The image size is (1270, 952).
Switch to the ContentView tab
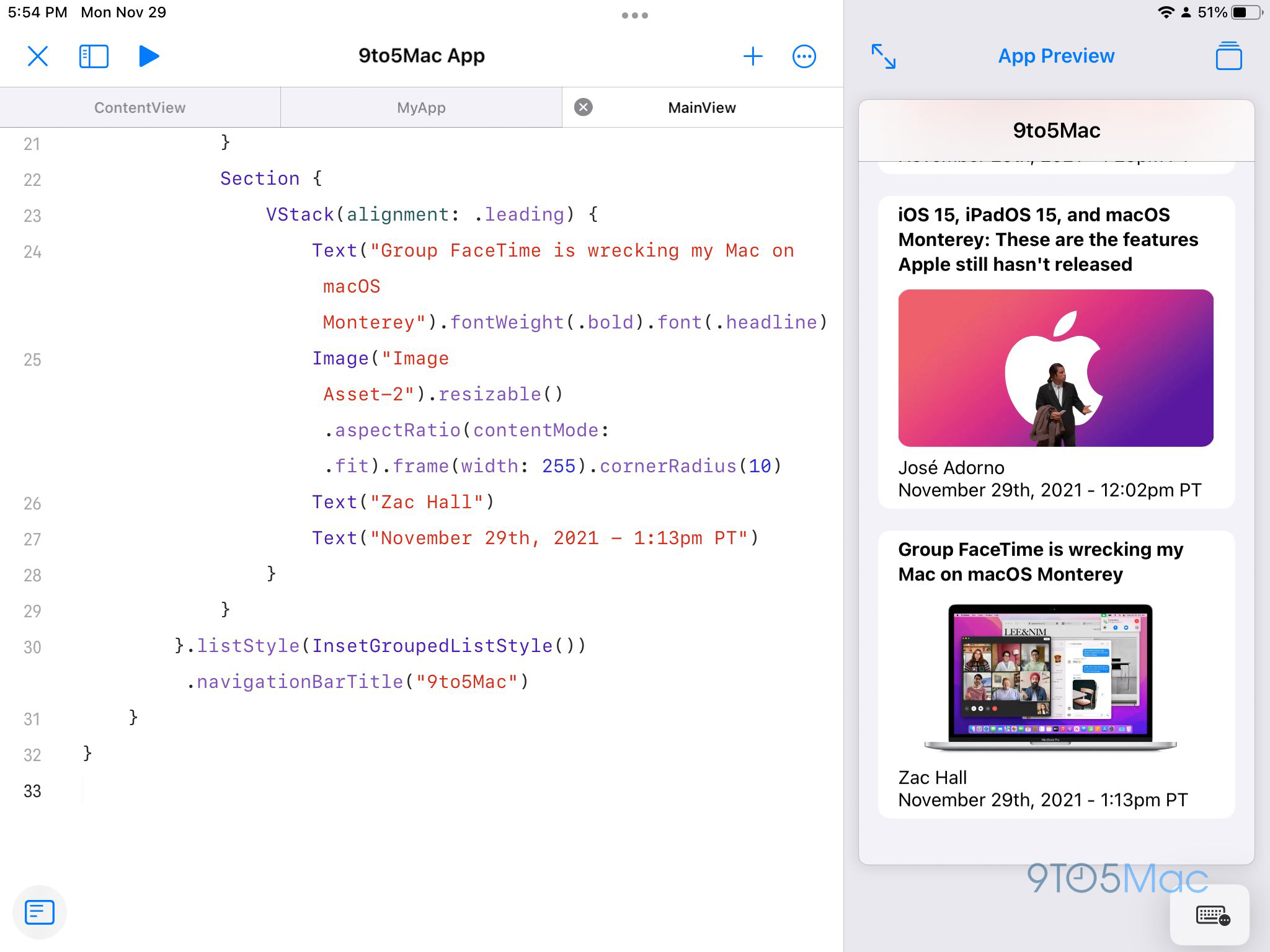click(x=140, y=108)
